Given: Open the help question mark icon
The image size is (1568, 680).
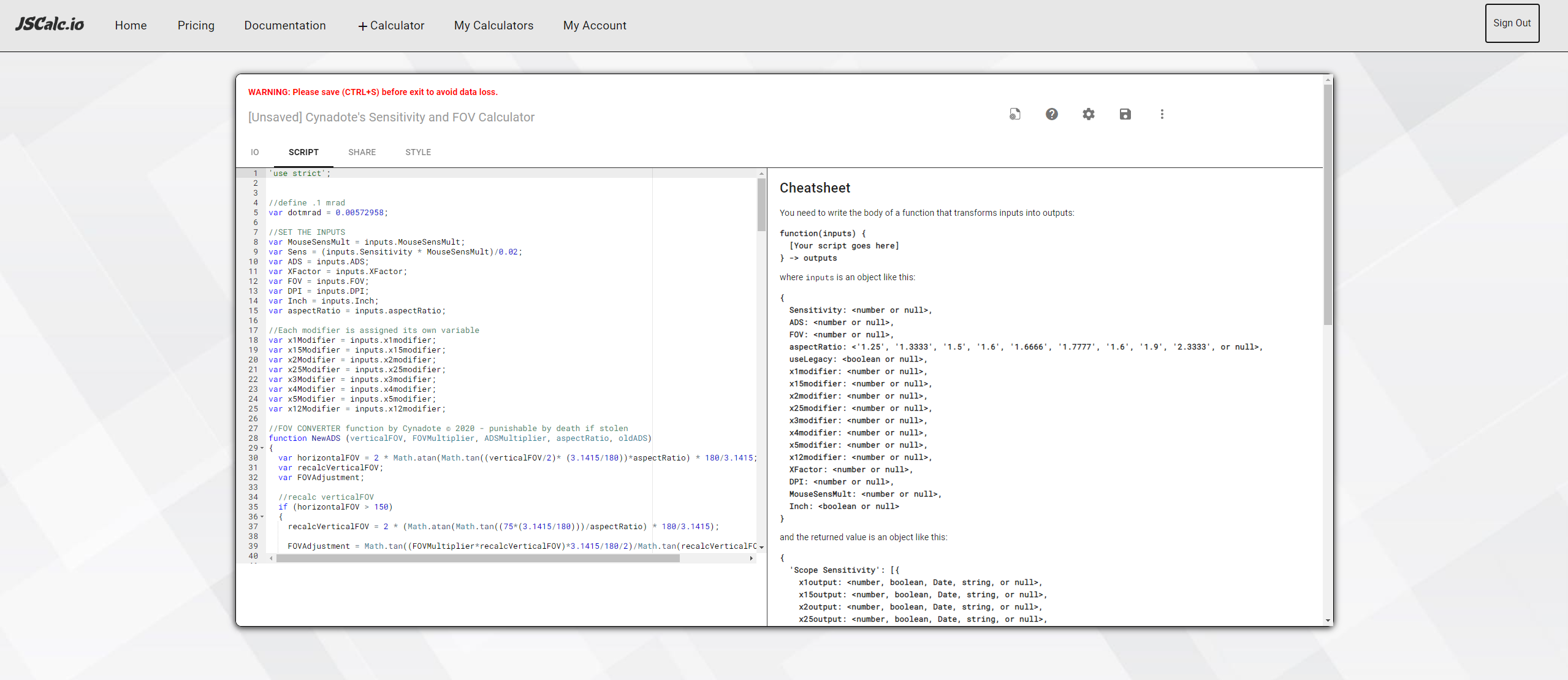Looking at the screenshot, I should [1052, 114].
